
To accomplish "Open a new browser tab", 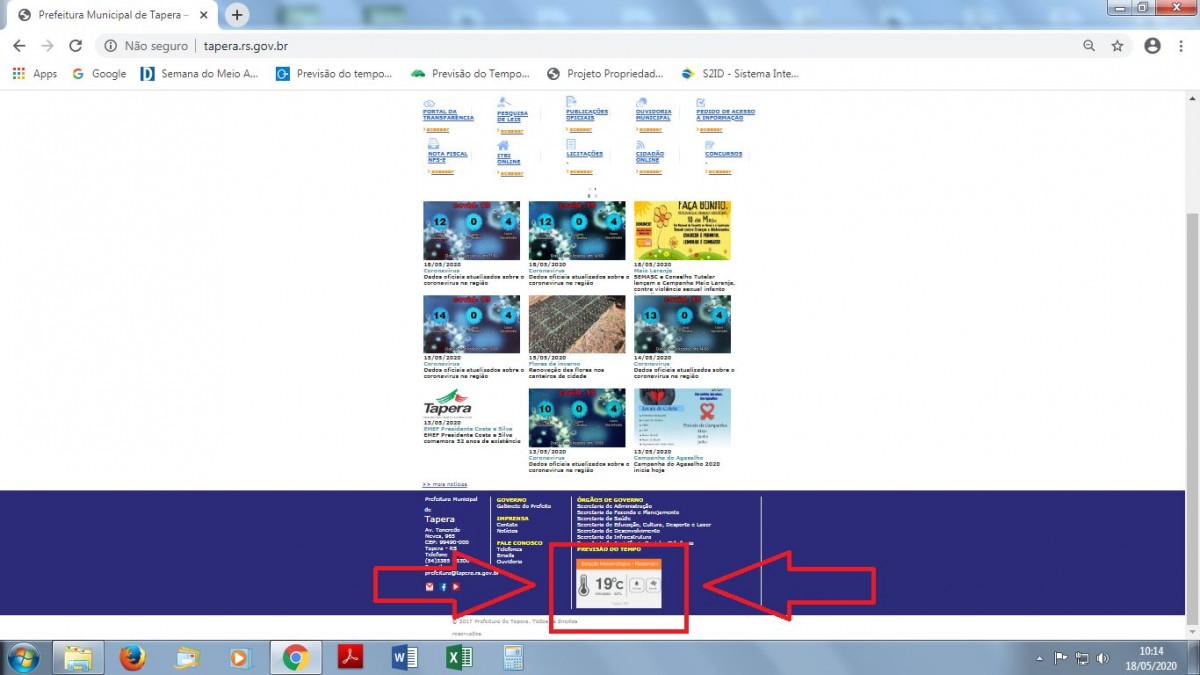I will [x=237, y=15].
